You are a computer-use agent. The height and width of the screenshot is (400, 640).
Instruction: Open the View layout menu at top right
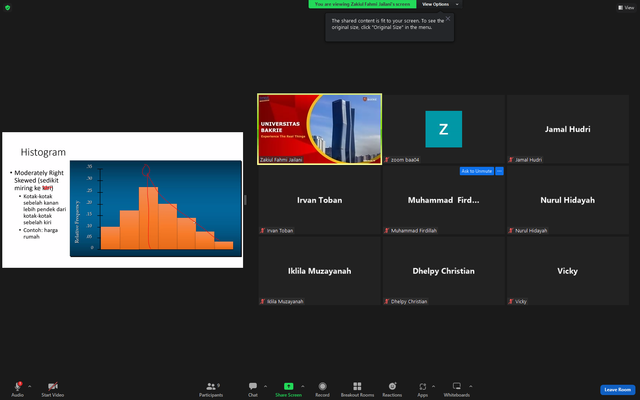click(x=626, y=7)
